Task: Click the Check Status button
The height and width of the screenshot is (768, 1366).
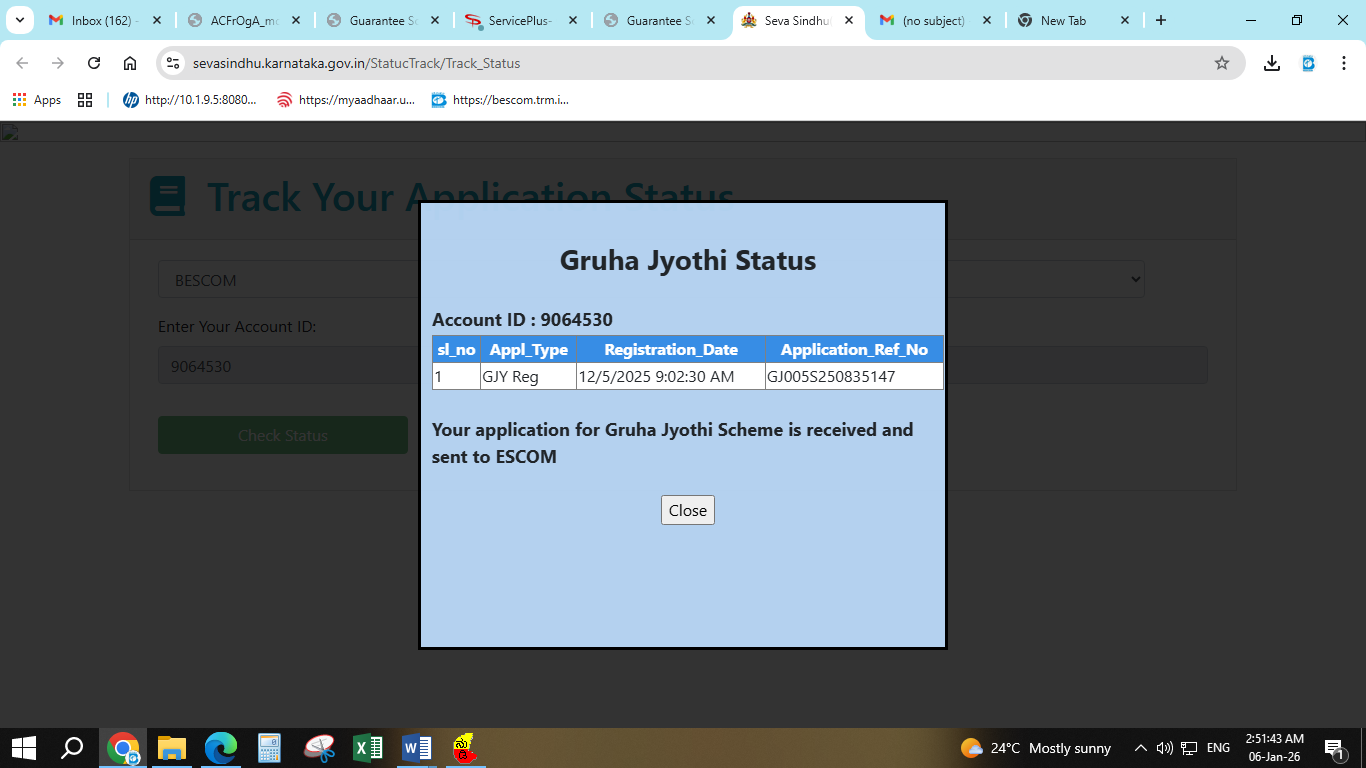Action: (x=283, y=435)
